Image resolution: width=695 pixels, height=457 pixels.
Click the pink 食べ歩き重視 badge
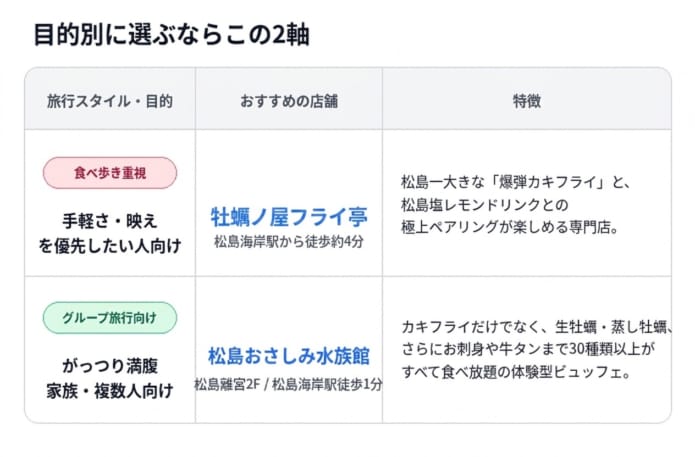(110, 173)
